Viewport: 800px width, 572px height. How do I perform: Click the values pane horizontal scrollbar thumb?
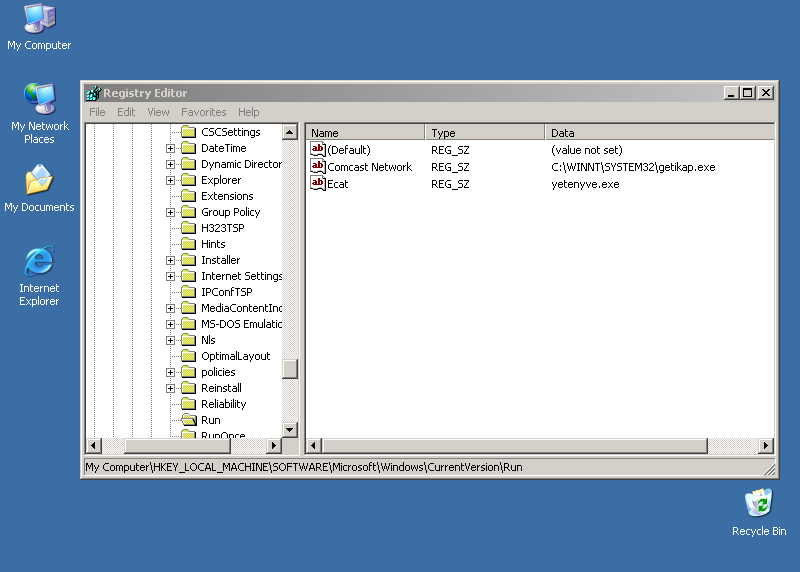514,445
